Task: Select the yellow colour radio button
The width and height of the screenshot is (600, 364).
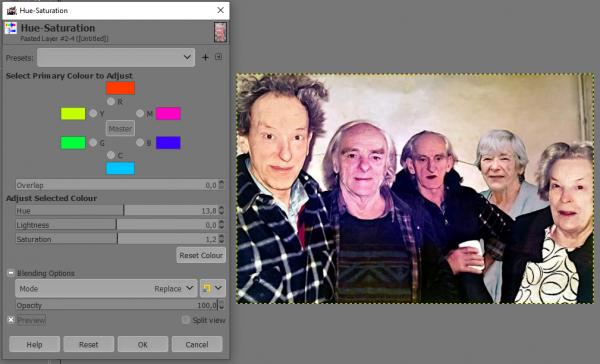Action: 93,113
